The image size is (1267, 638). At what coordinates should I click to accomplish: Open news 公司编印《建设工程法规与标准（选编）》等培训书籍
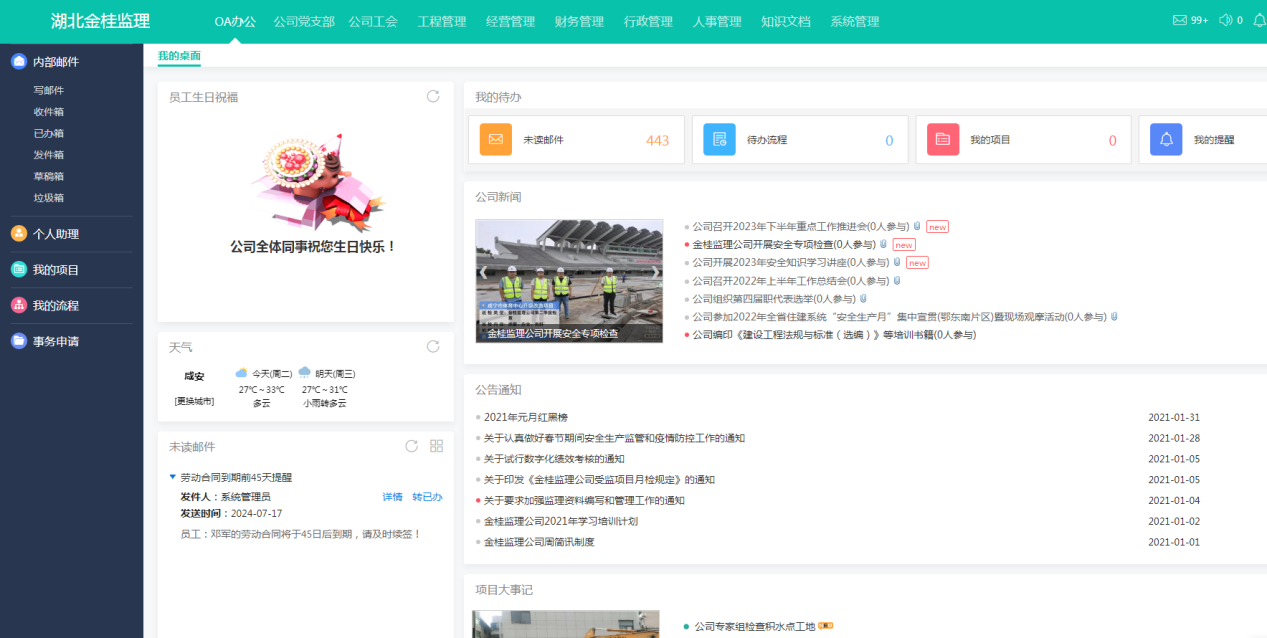pyautogui.click(x=834, y=335)
